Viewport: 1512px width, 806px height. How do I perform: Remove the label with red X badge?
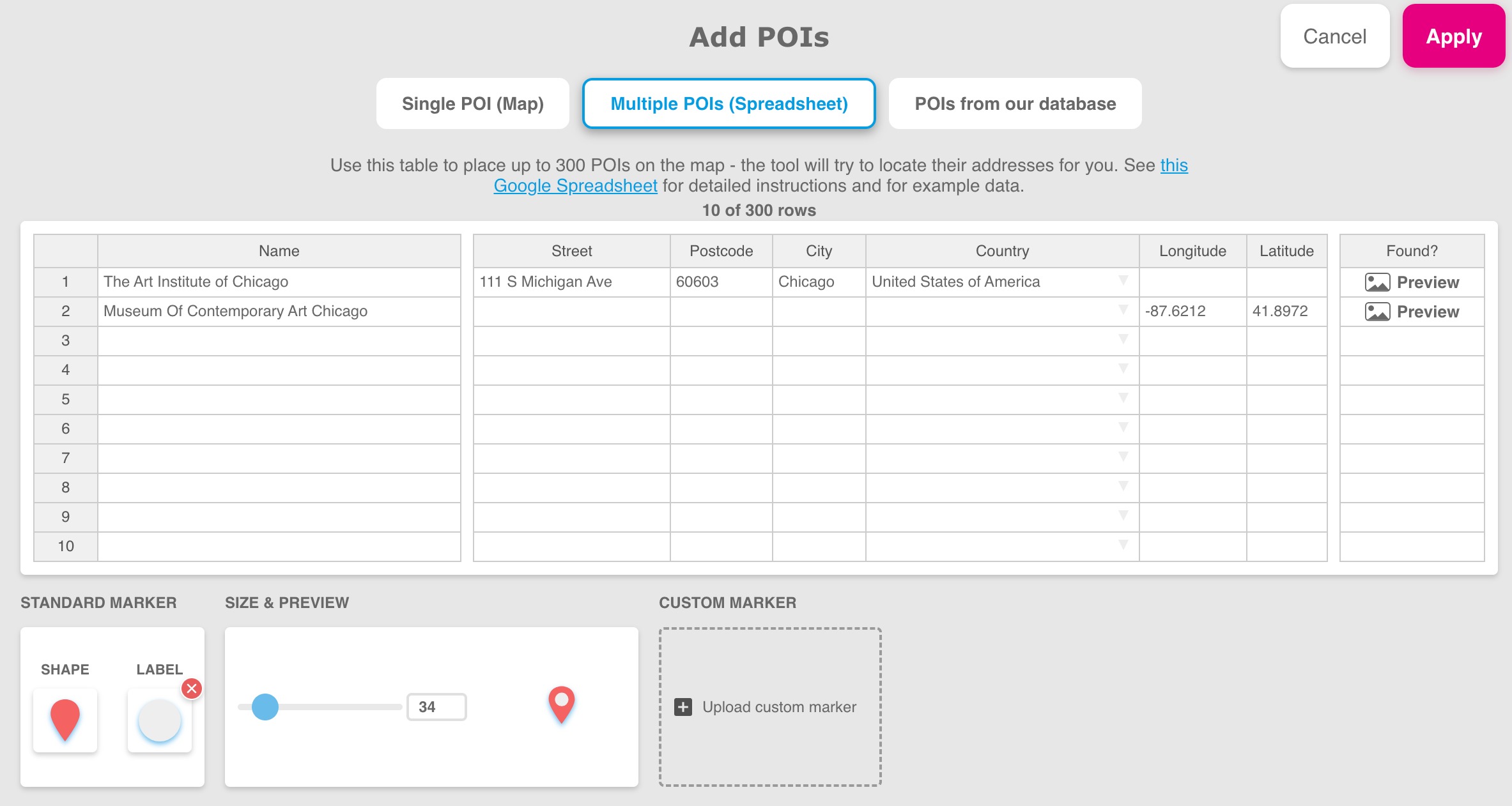(x=192, y=688)
